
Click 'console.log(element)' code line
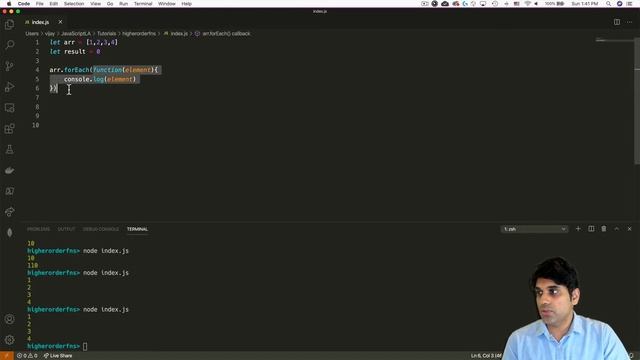100,79
